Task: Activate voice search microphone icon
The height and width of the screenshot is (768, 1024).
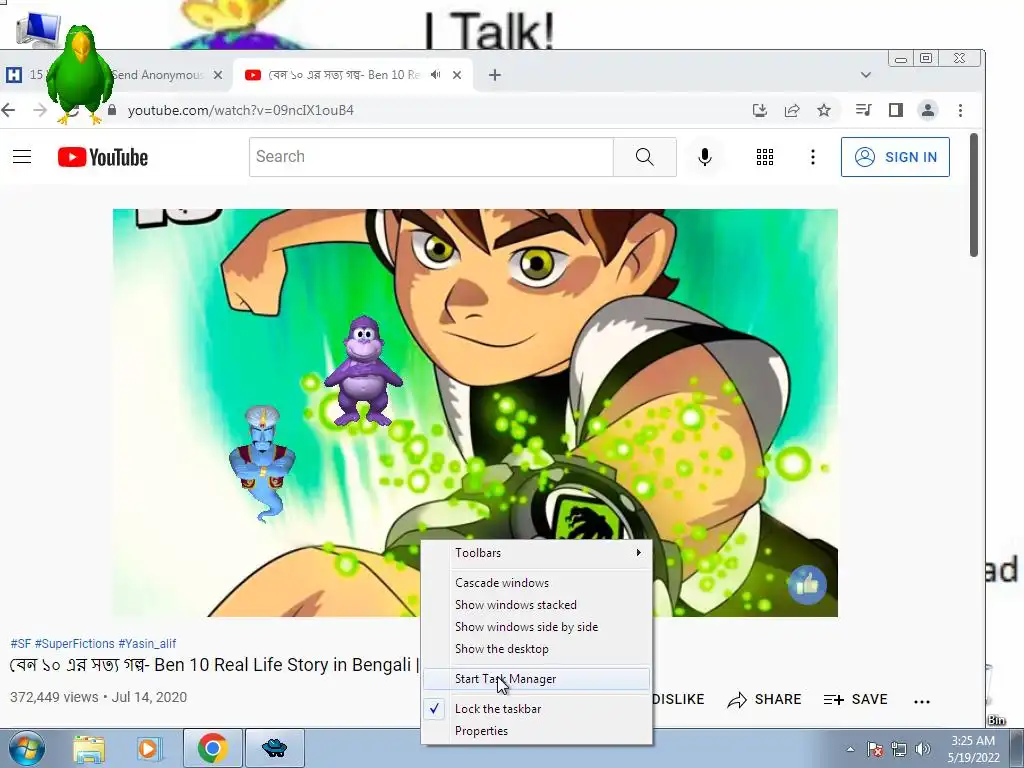Action: [x=705, y=157]
